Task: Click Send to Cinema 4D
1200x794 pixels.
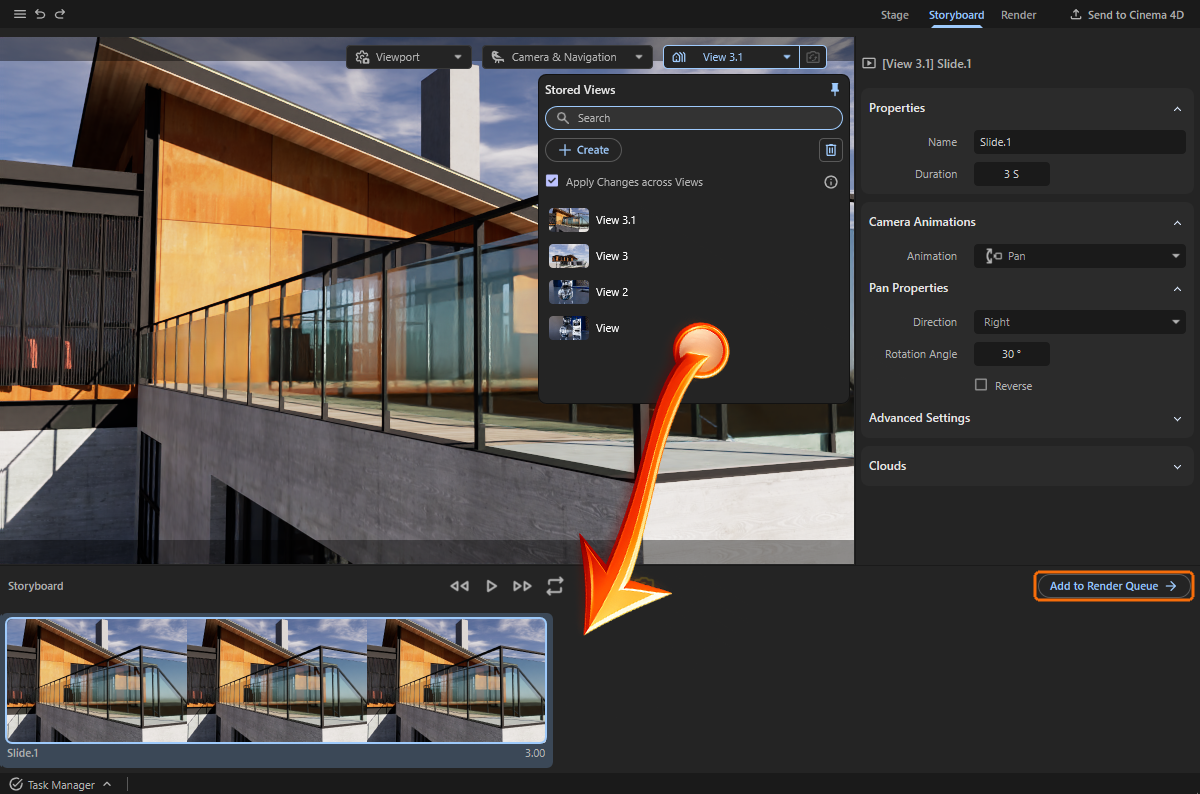Action: click(1126, 15)
